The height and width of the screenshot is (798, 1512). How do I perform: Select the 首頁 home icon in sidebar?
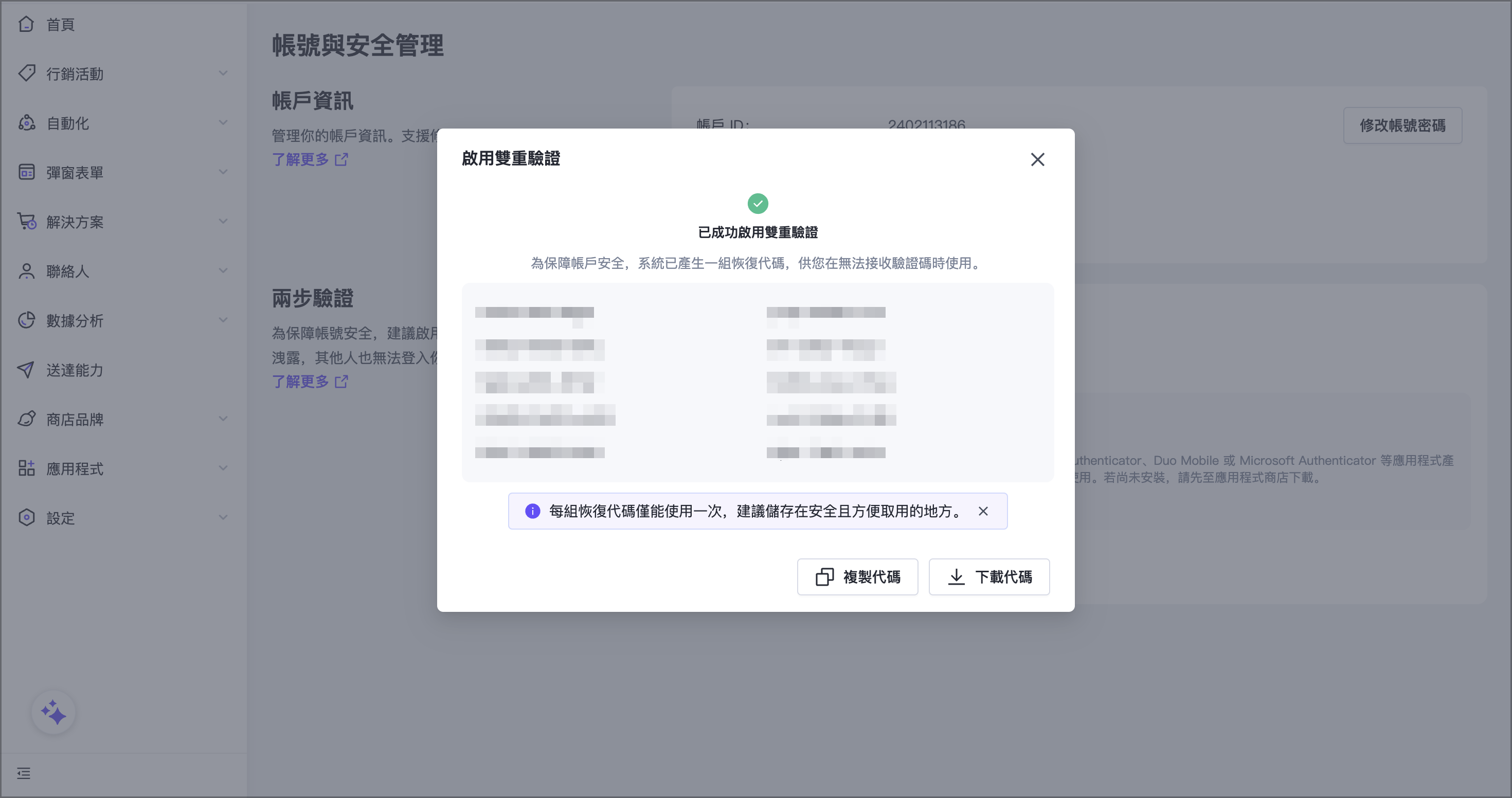tap(27, 24)
